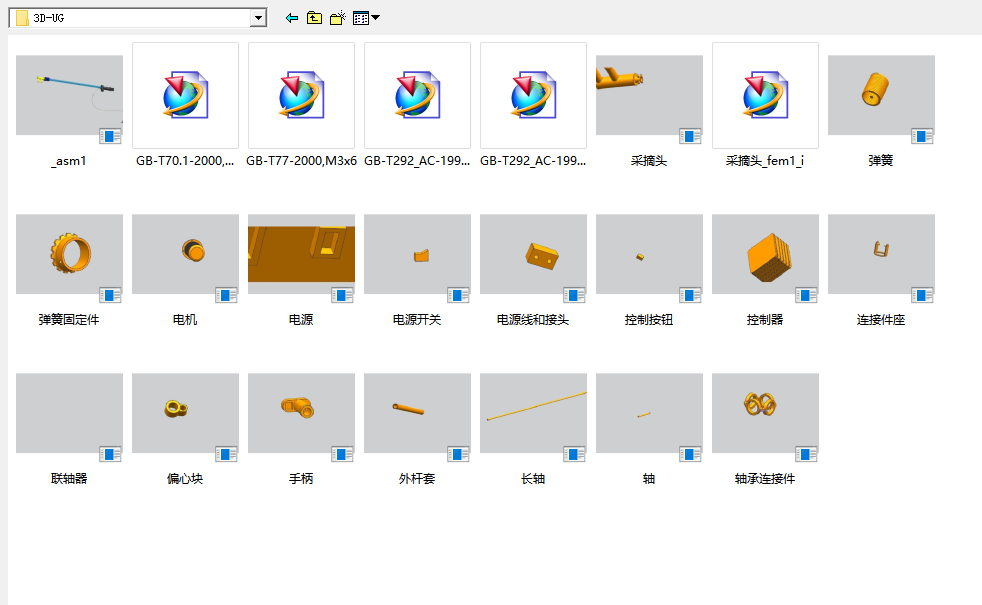Image resolution: width=982 pixels, height=605 pixels.
Task: Click the 弹簧固定件 file name label
Action: (69, 320)
